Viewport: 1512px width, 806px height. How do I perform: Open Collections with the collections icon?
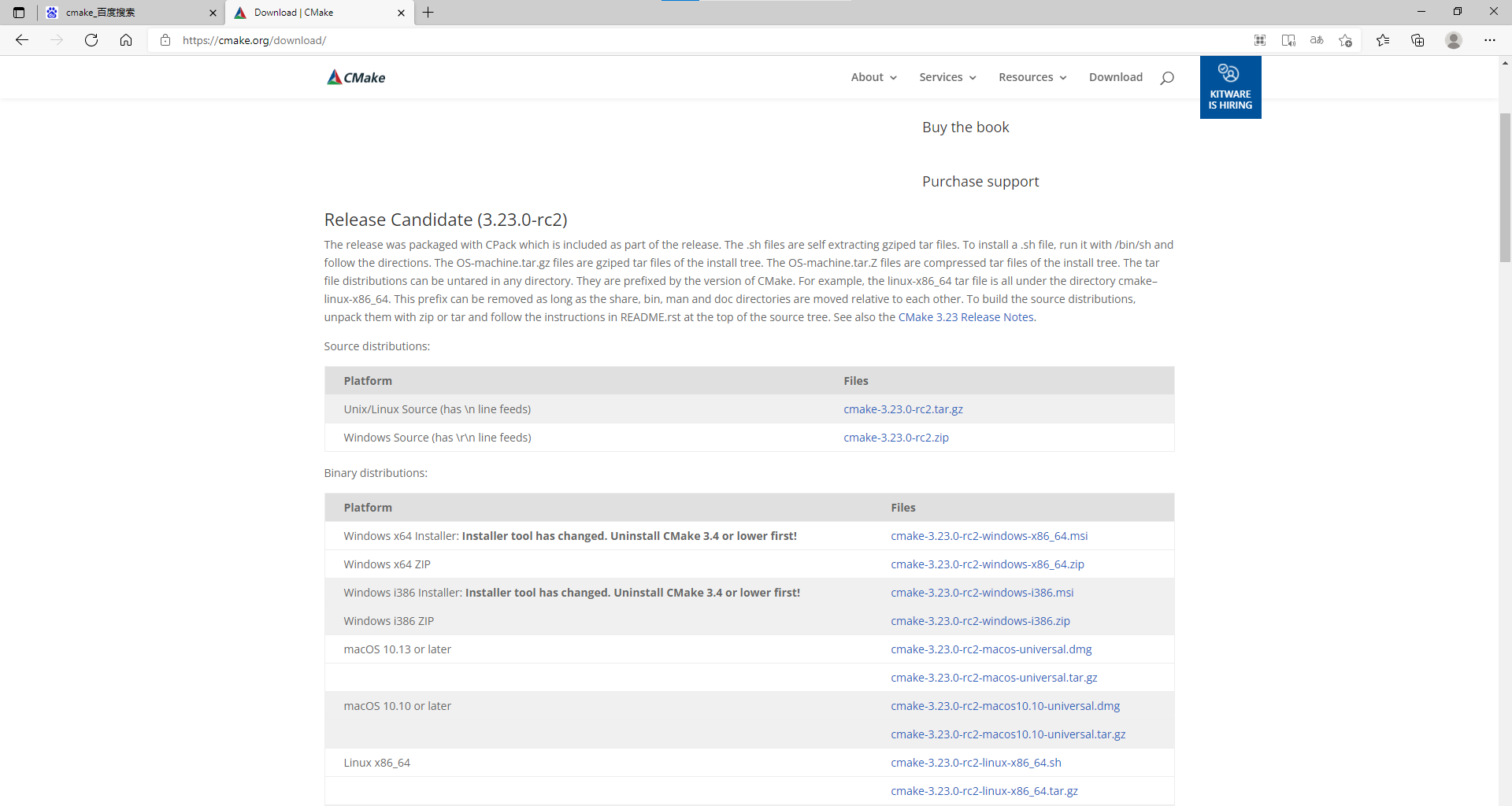click(x=1417, y=40)
